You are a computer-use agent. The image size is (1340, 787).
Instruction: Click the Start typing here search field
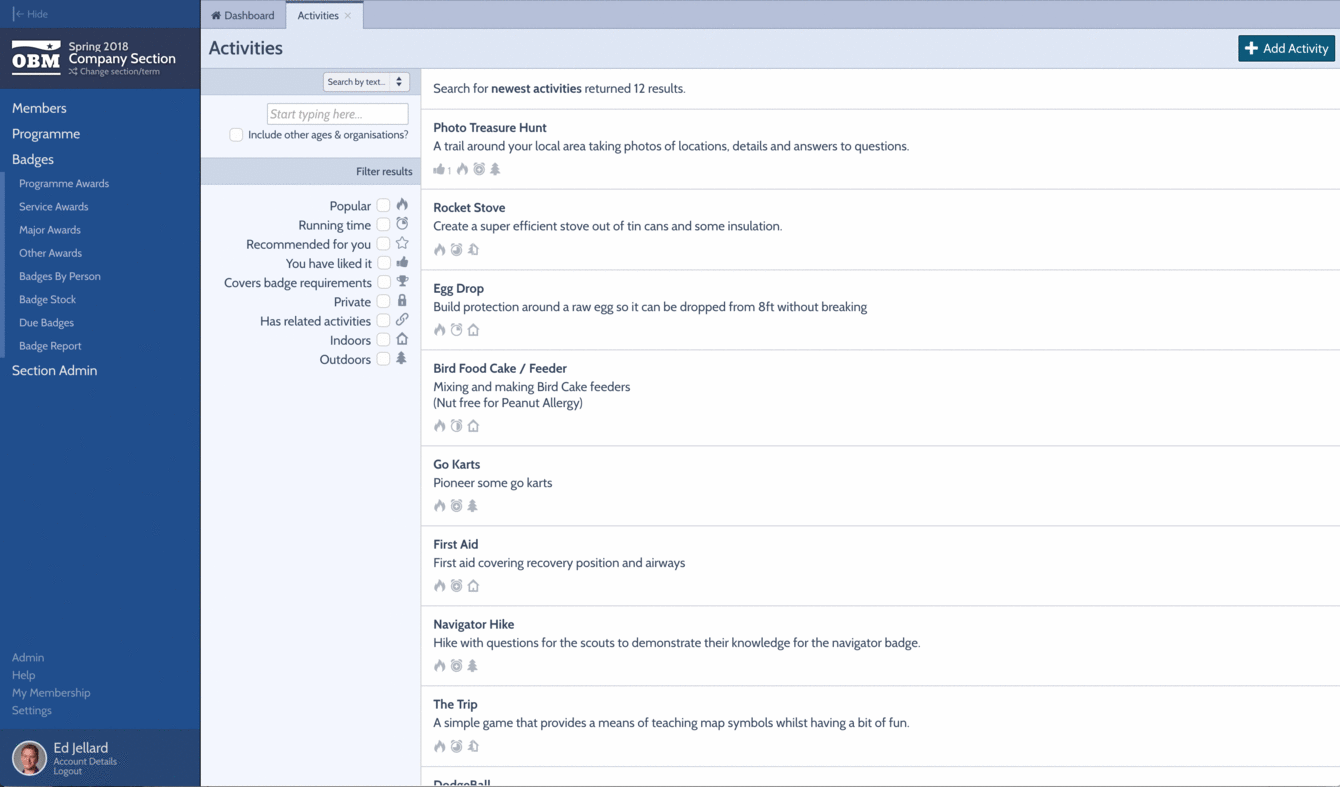pyautogui.click(x=337, y=114)
